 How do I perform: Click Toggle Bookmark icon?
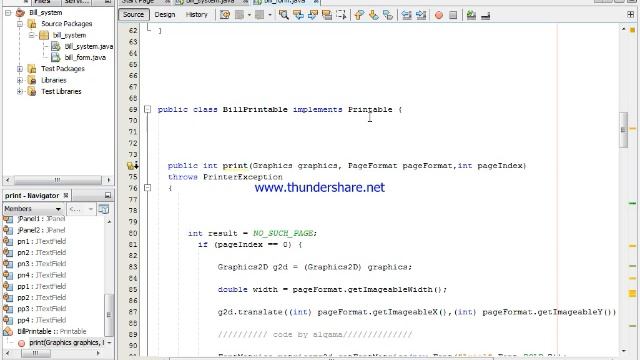coord(388,15)
